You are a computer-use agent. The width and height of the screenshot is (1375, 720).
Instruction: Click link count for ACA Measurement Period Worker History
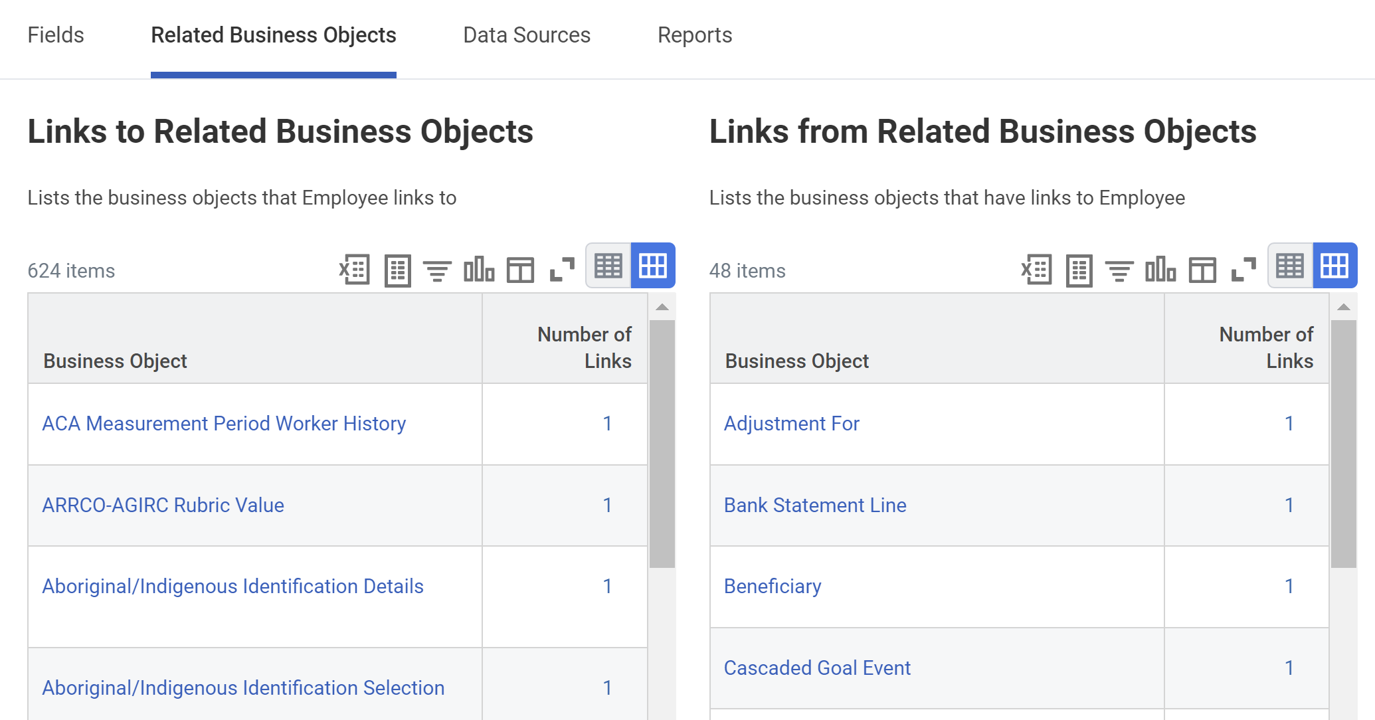(607, 424)
